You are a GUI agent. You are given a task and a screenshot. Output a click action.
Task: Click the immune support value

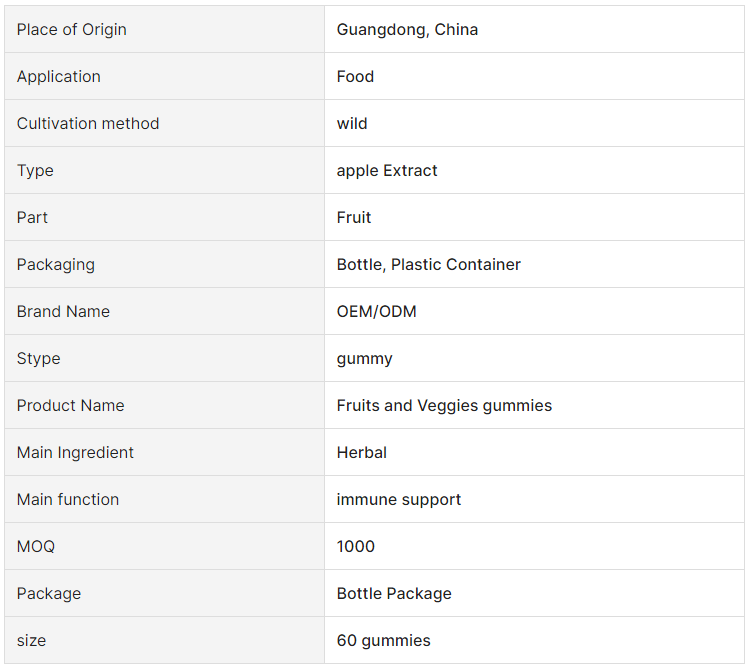pyautogui.click(x=399, y=500)
